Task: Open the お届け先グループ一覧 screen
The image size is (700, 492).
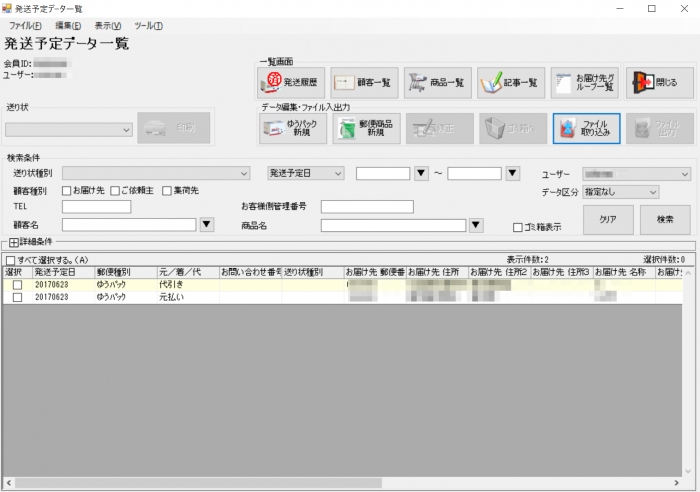Action: (584, 83)
